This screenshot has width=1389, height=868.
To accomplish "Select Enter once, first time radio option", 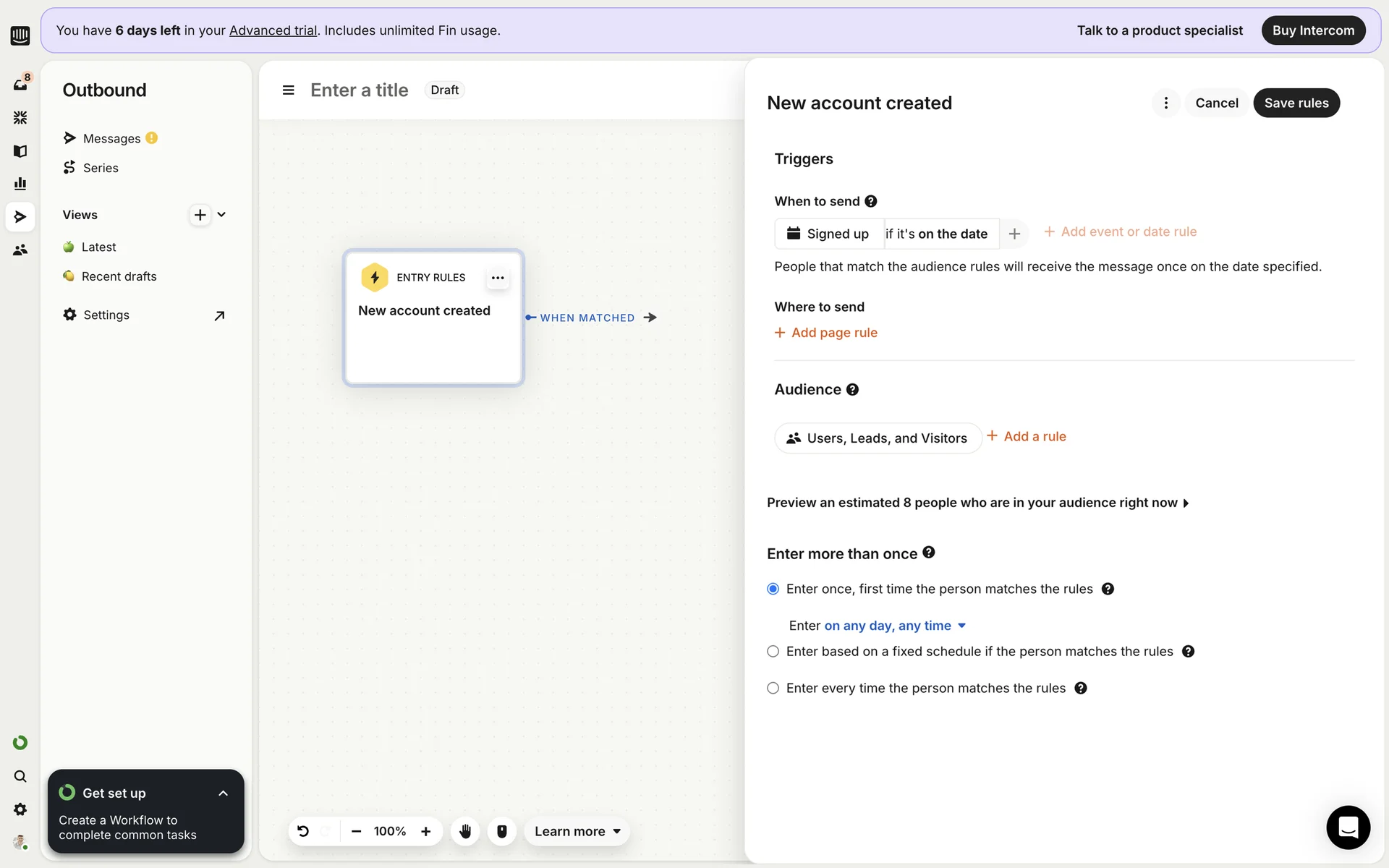I will click(x=773, y=589).
